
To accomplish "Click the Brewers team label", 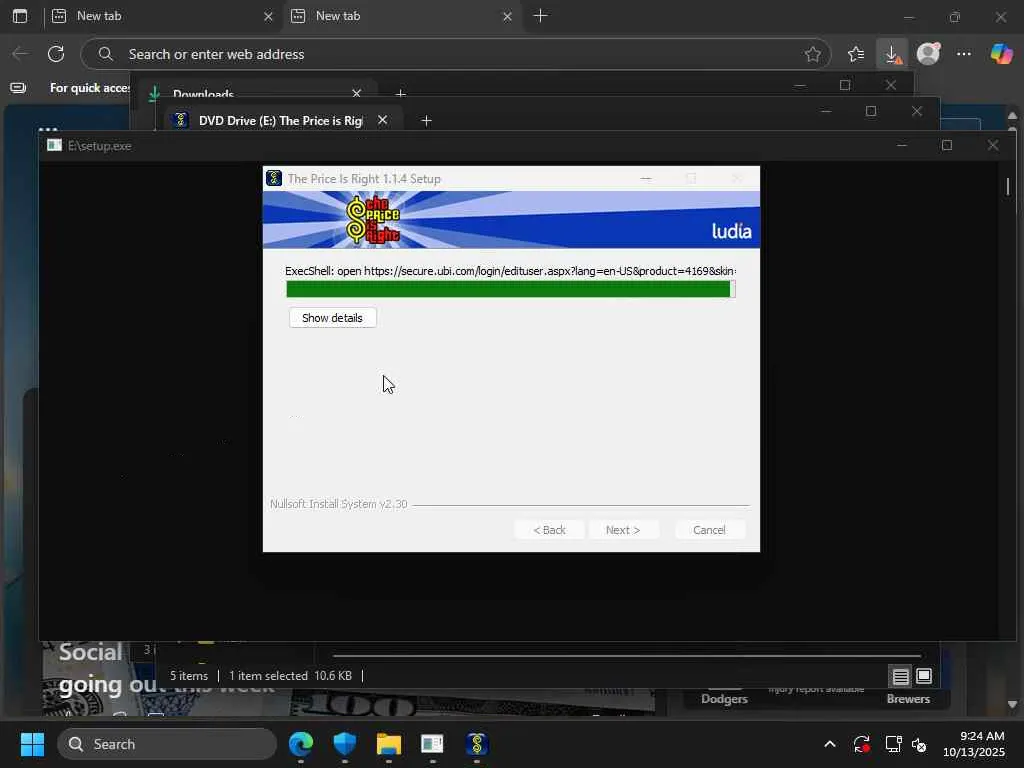I will point(908,699).
